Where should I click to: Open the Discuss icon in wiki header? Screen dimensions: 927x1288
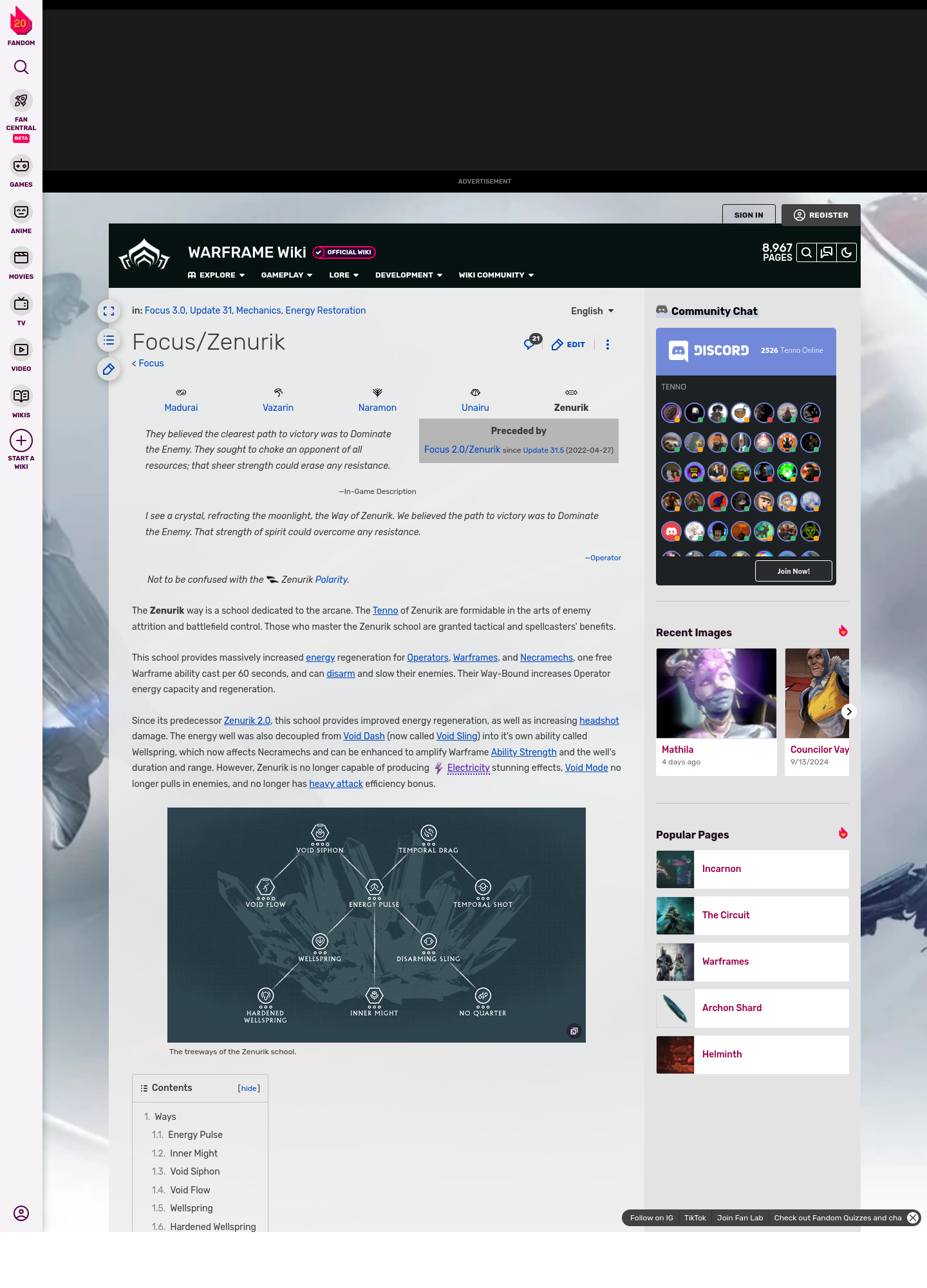(x=827, y=252)
